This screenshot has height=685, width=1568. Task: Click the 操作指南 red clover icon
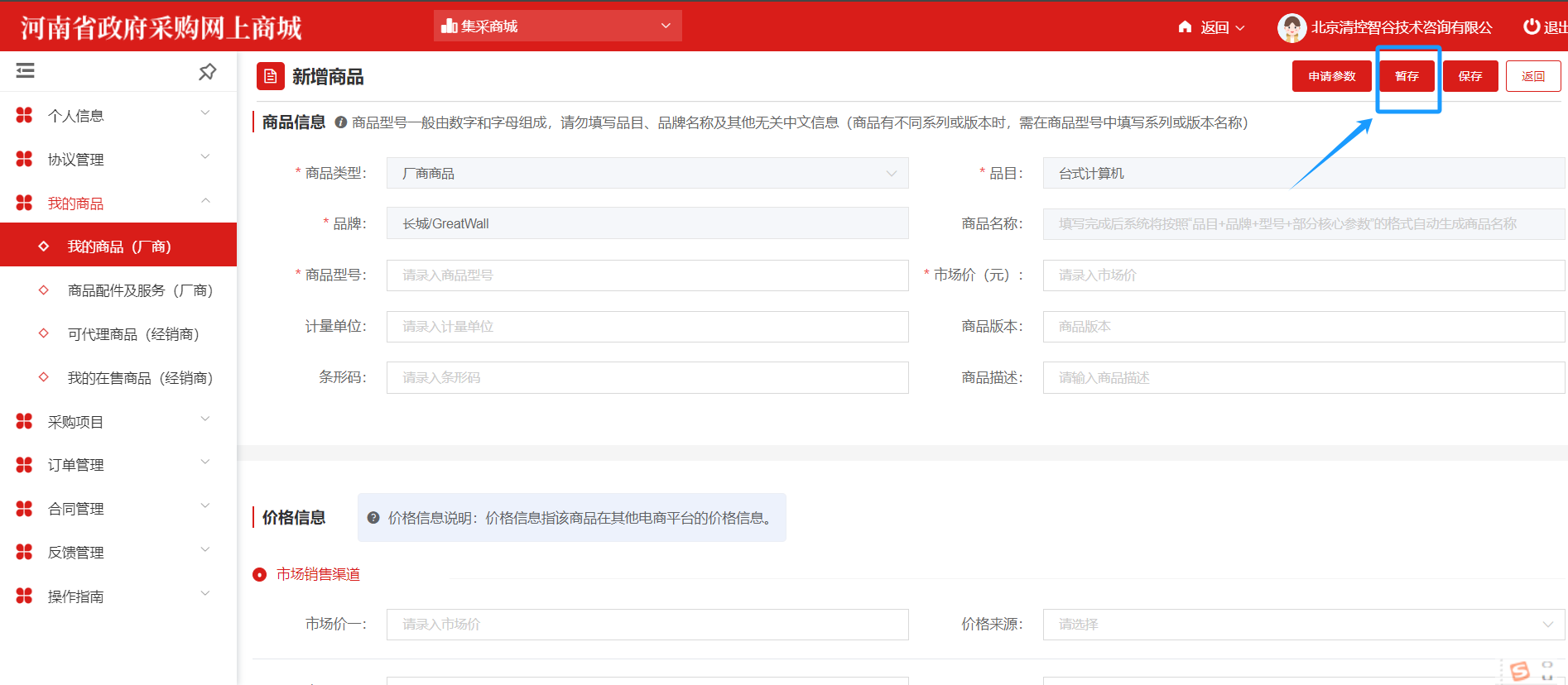24,596
